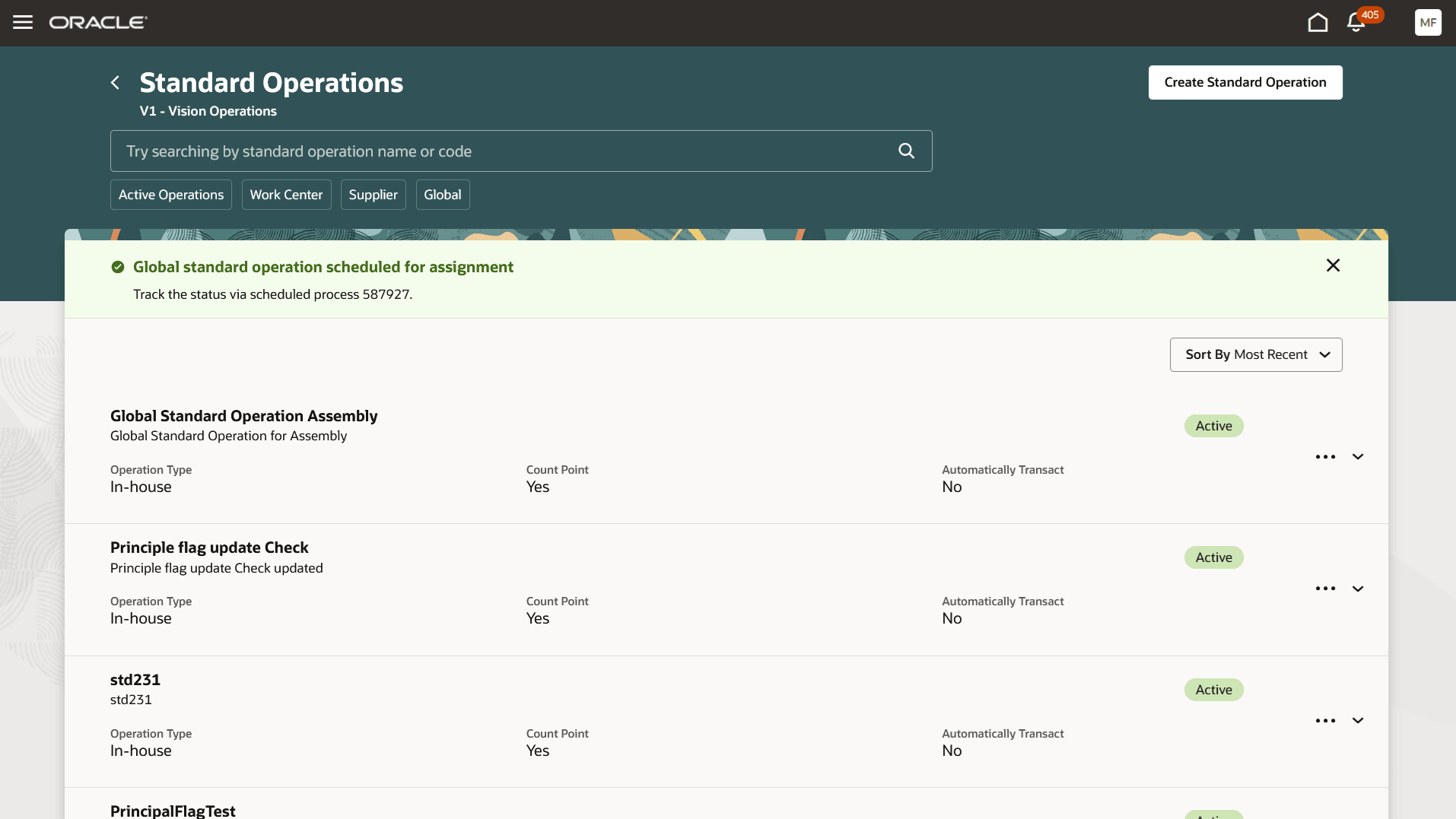Click 'Global standard operation scheduled for assignment' heading

323,267
